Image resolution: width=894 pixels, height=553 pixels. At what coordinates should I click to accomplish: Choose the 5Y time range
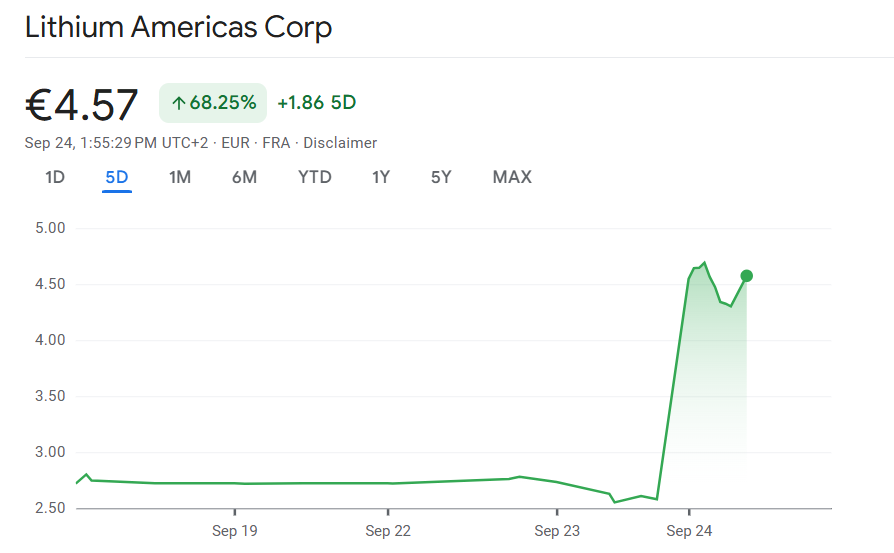(x=441, y=178)
